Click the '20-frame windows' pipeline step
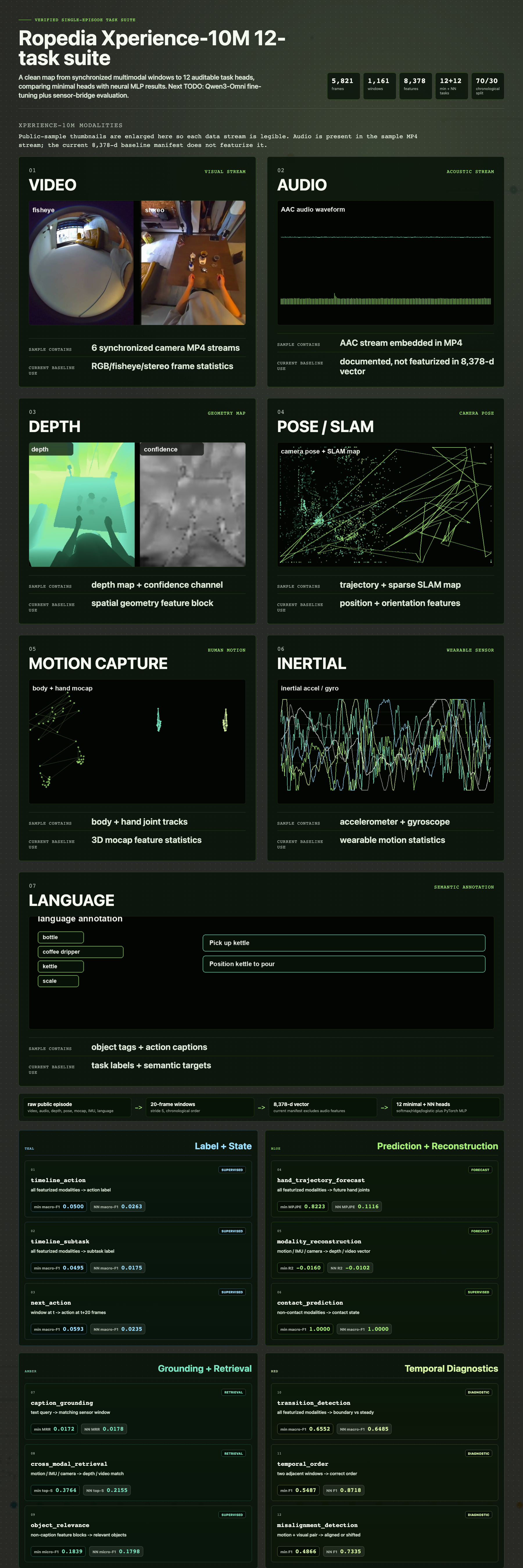 [200, 1107]
